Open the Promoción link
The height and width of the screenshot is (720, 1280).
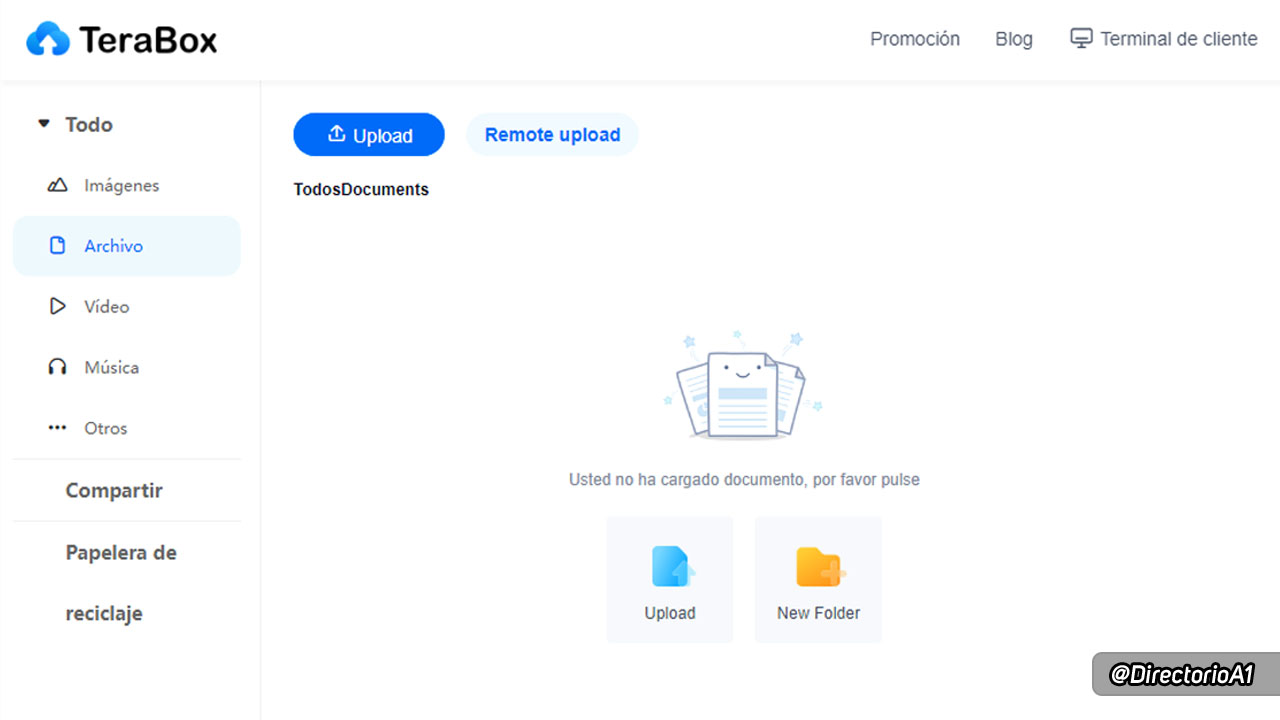coord(915,39)
